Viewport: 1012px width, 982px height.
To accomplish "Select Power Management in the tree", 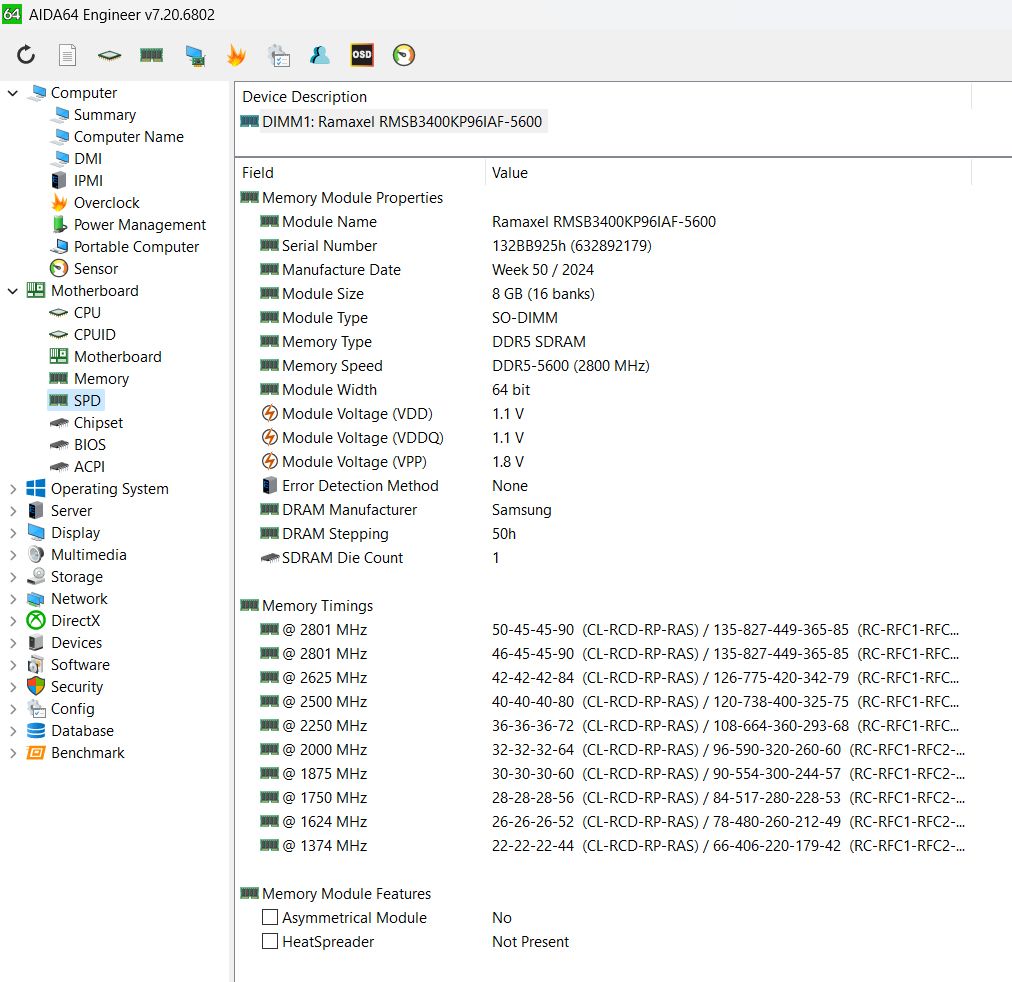I will (x=139, y=225).
